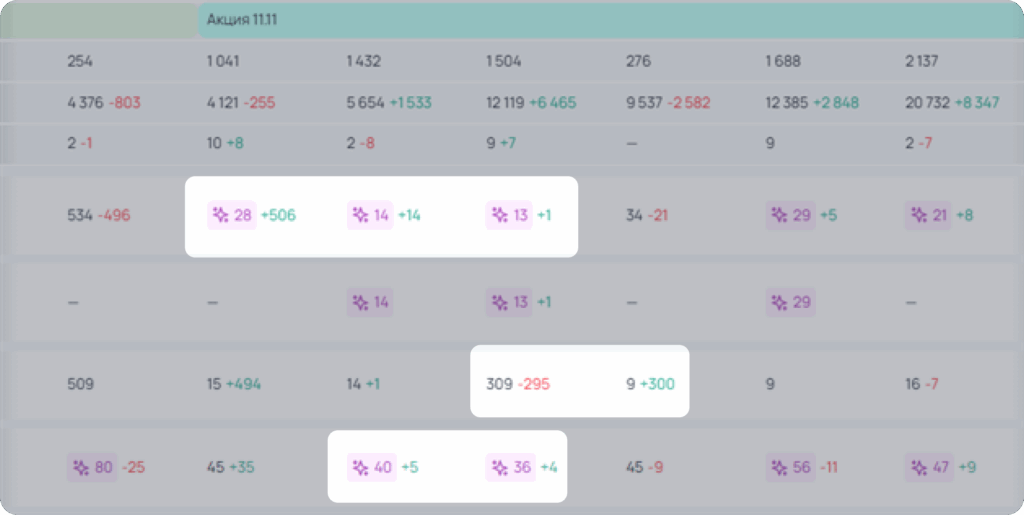Click the sparkle icon beside 56 -11
The width and height of the screenshot is (1024, 515).
(x=780, y=467)
